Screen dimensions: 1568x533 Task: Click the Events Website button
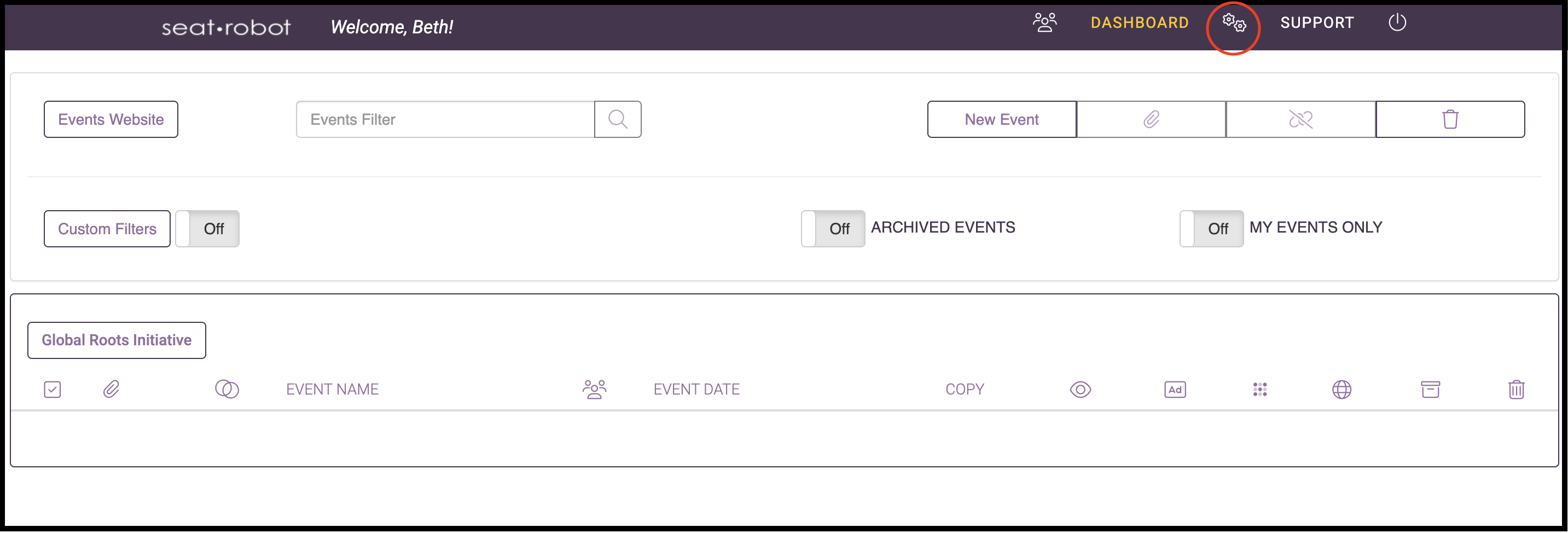[111, 119]
